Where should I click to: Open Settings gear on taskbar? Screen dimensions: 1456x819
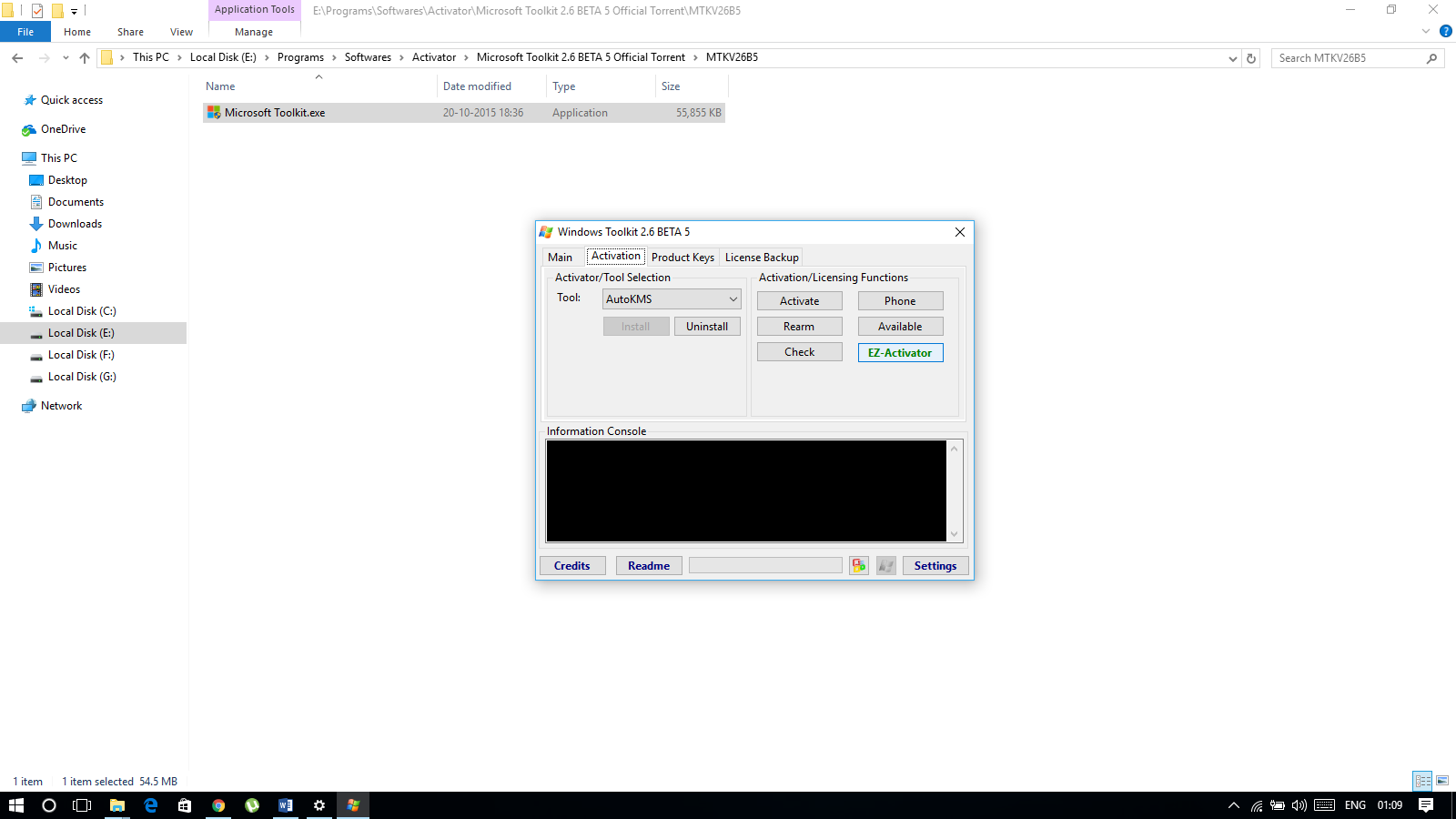coord(319,805)
